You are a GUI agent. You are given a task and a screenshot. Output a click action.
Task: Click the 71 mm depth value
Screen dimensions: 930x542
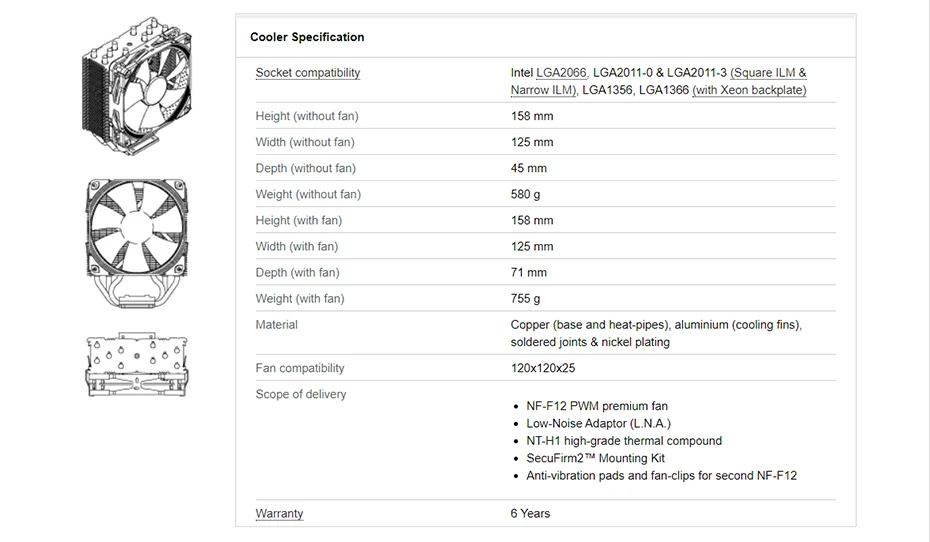(x=529, y=272)
